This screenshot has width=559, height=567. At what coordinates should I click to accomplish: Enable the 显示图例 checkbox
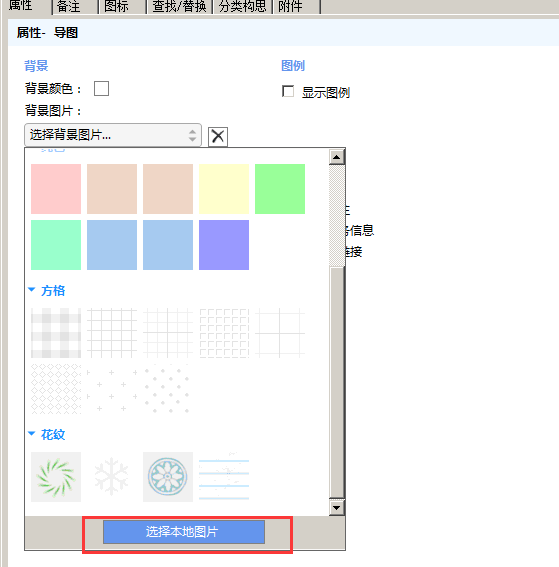[x=288, y=91]
